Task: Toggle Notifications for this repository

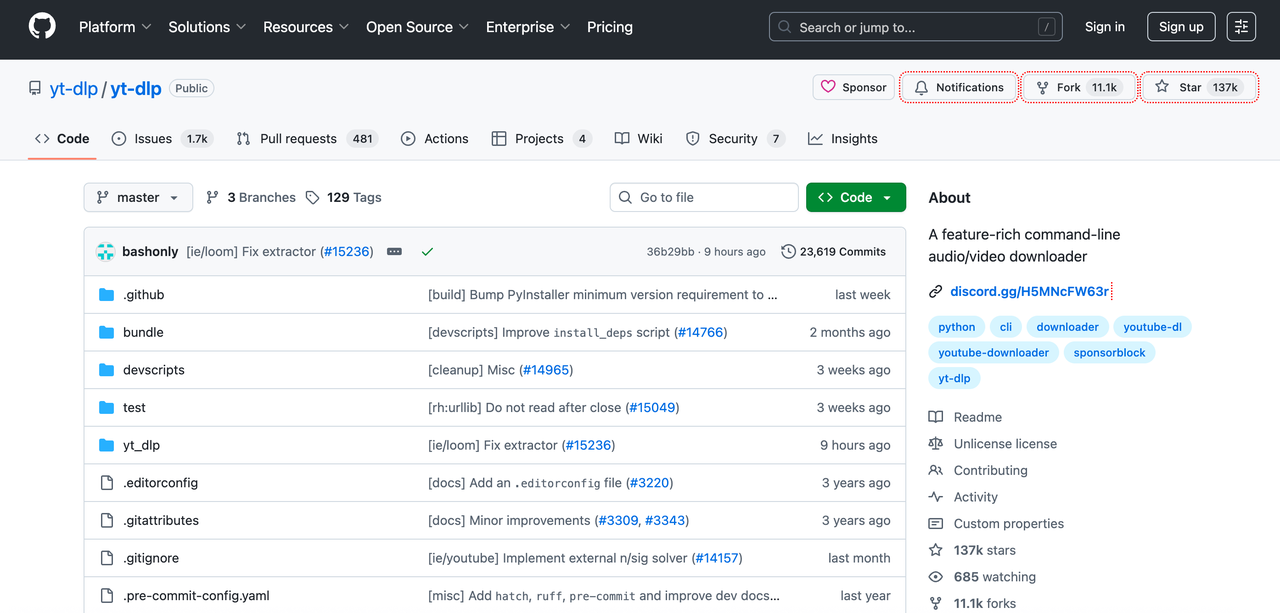Action: tap(959, 87)
